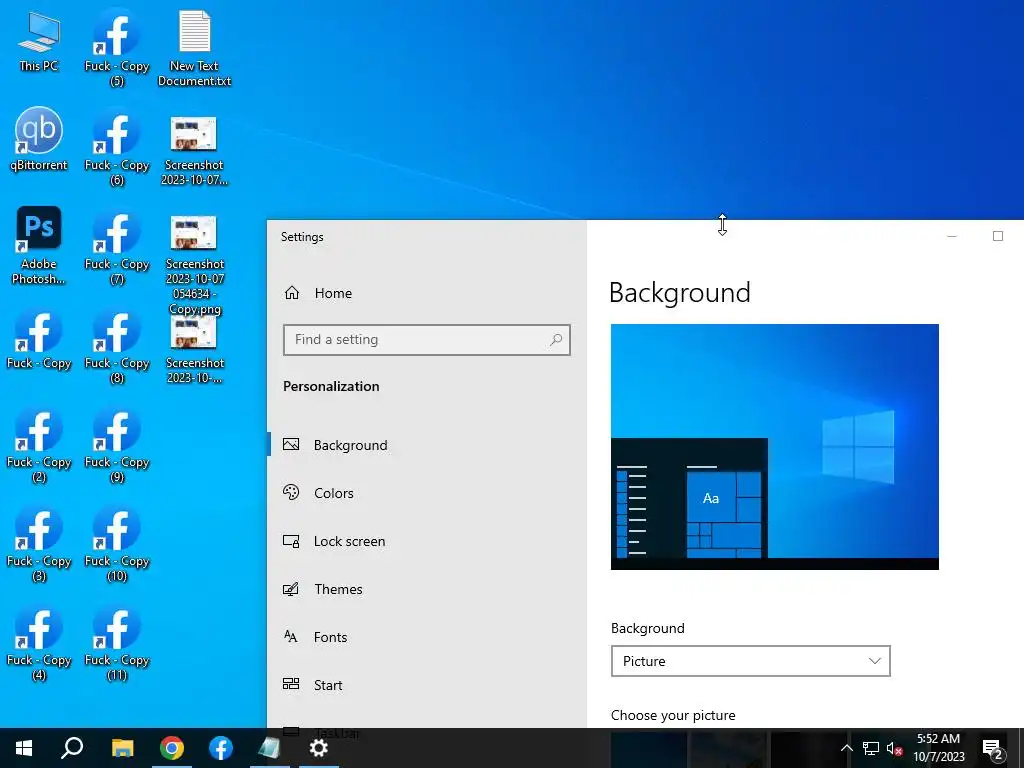This screenshot has width=1024, height=768.
Task: Click the Settings window title text
Action: 302,237
